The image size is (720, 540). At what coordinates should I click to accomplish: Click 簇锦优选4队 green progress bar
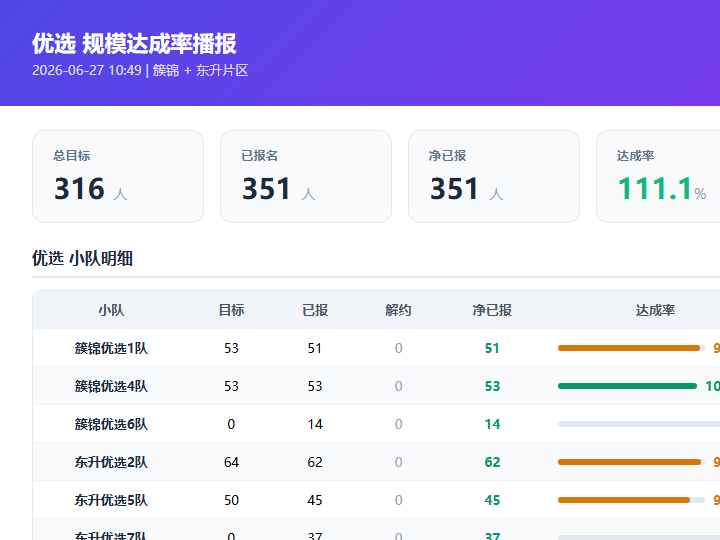pos(627,386)
